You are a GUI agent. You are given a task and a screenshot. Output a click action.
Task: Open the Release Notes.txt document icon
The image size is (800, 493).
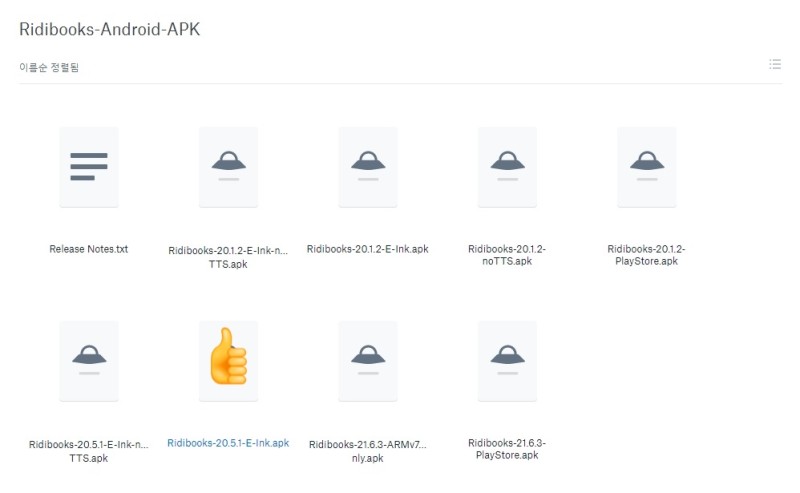[89, 167]
